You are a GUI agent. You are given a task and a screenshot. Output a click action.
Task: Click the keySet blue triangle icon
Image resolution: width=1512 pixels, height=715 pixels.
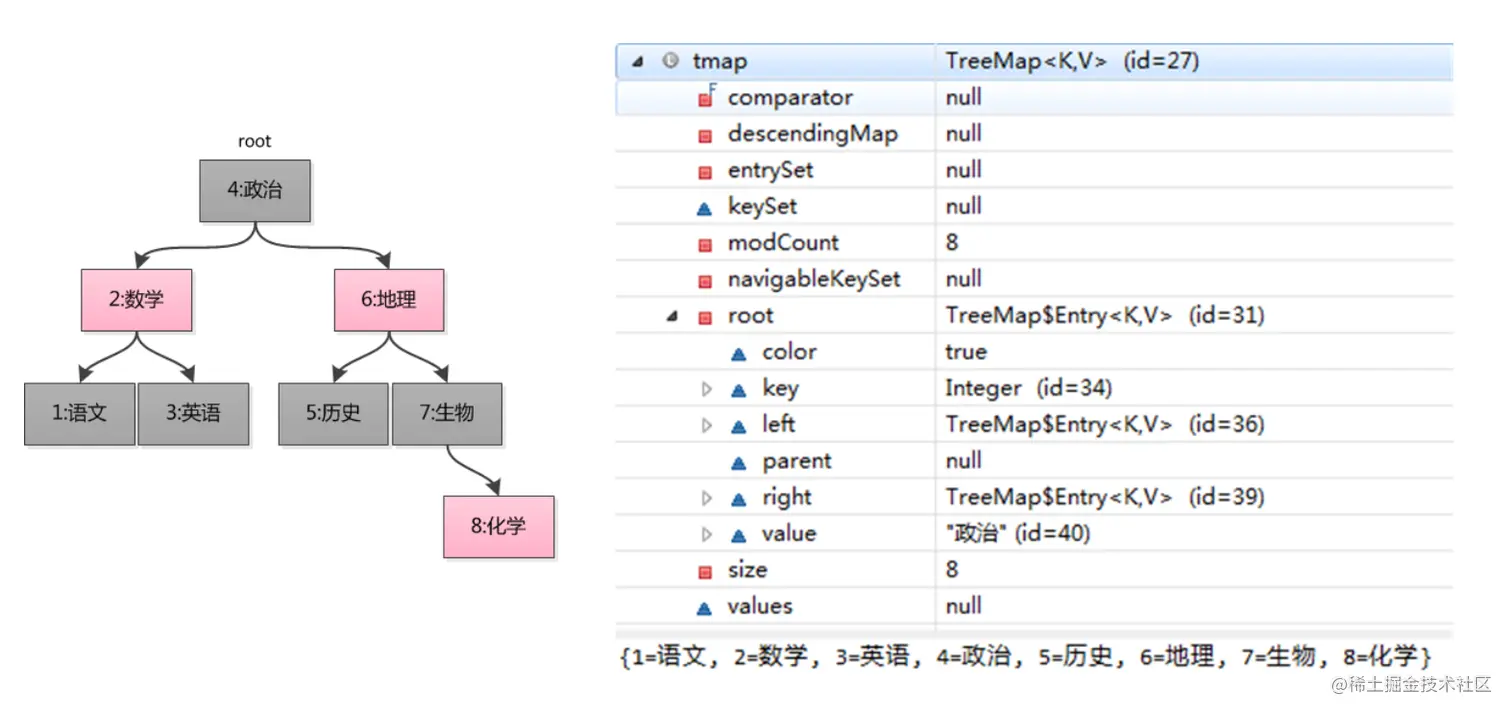pos(704,208)
